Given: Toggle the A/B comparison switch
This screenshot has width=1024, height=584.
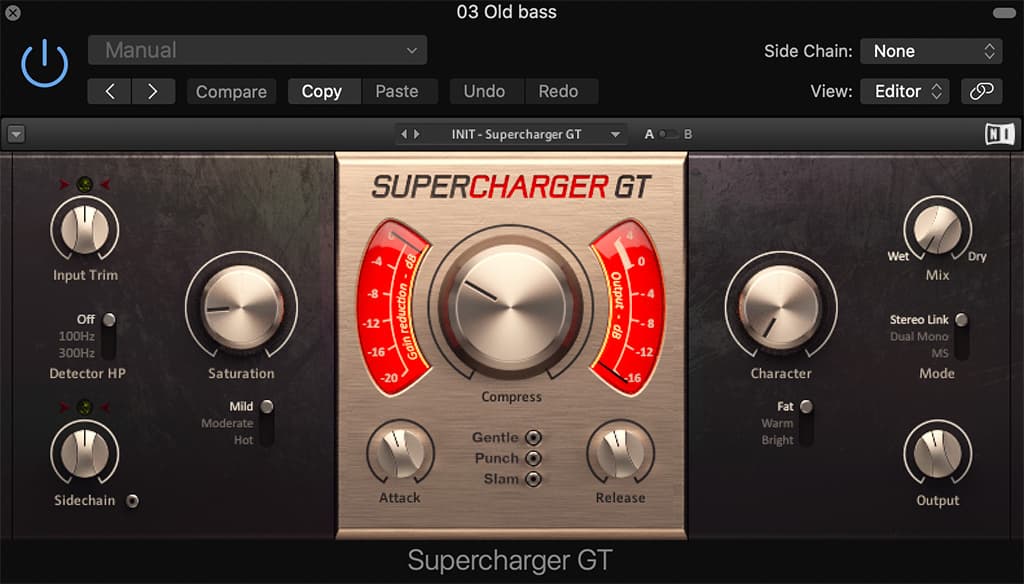Looking at the screenshot, I should pos(668,134).
